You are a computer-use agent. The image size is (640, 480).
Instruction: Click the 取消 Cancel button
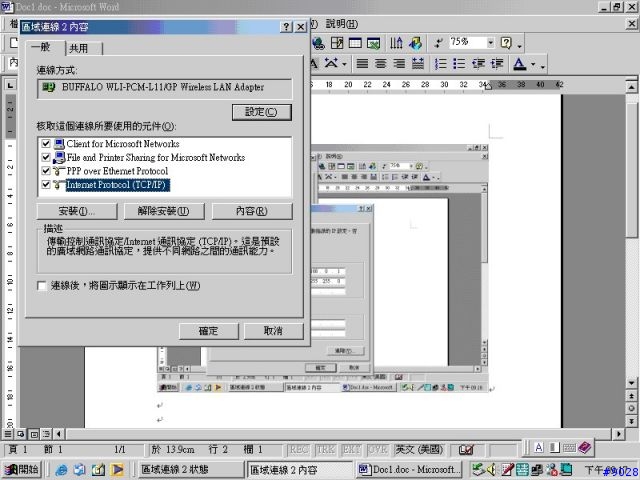click(x=273, y=331)
